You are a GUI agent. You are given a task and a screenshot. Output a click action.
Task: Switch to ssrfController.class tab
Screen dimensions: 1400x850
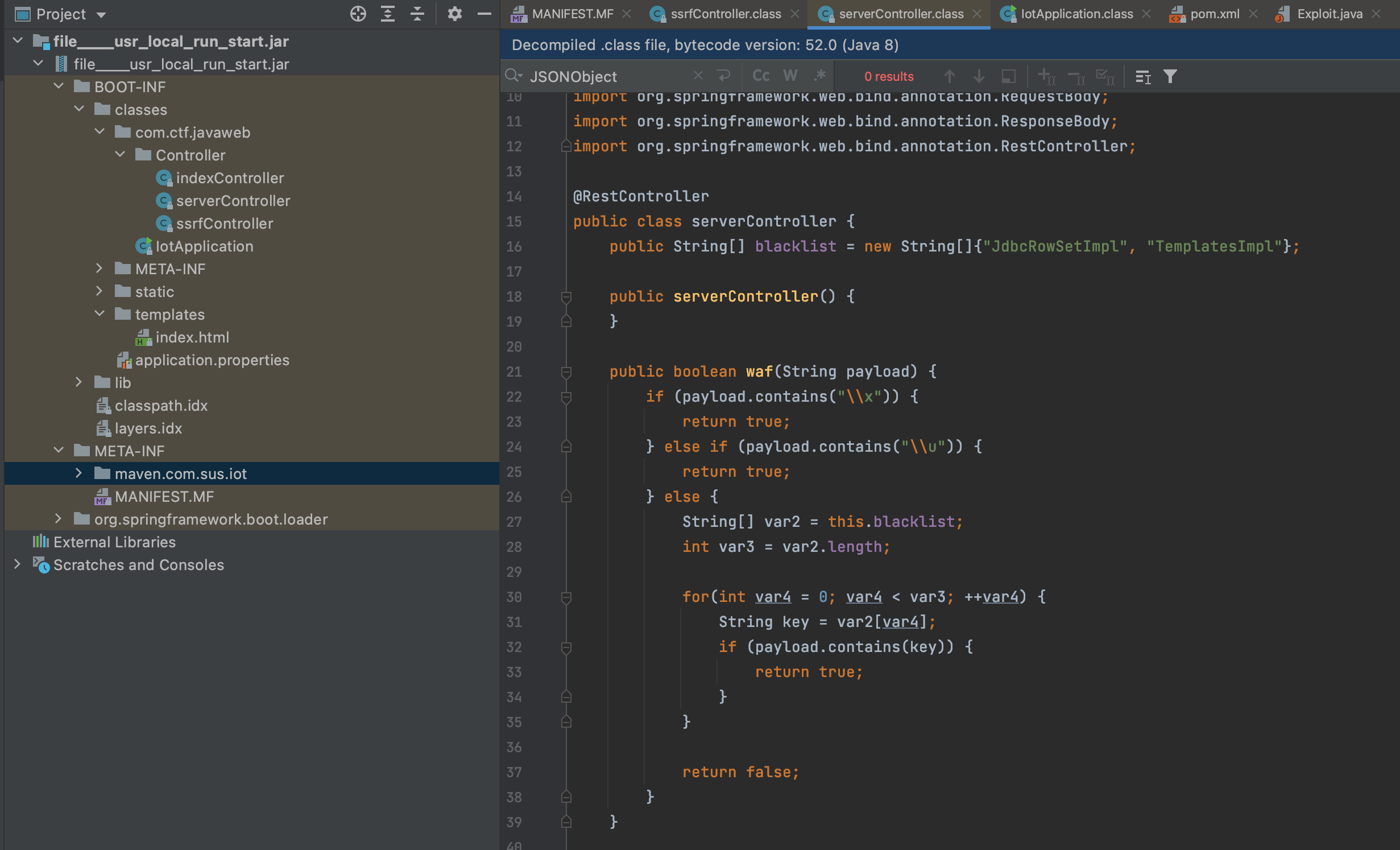point(726,14)
